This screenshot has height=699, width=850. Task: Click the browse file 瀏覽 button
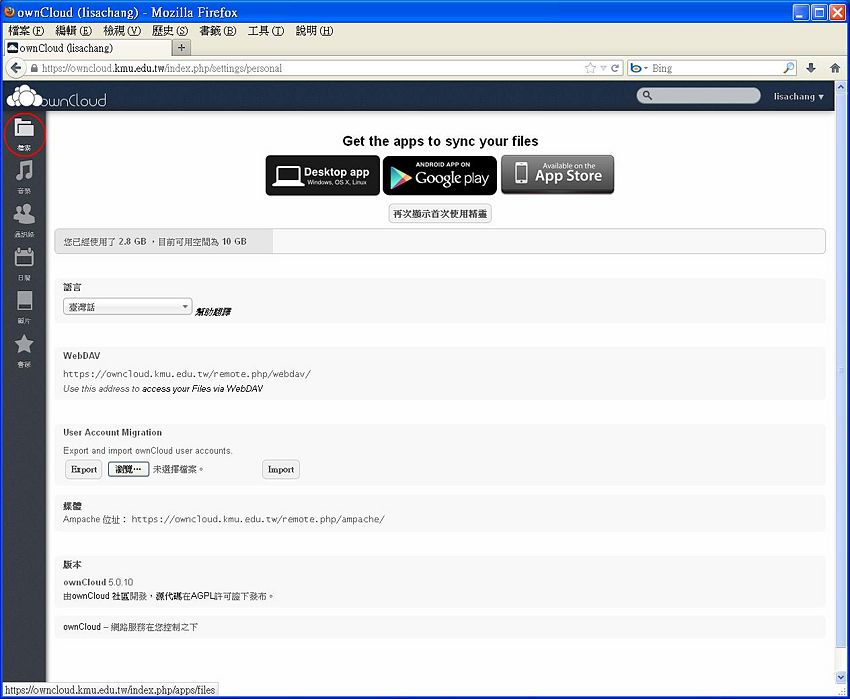(128, 469)
